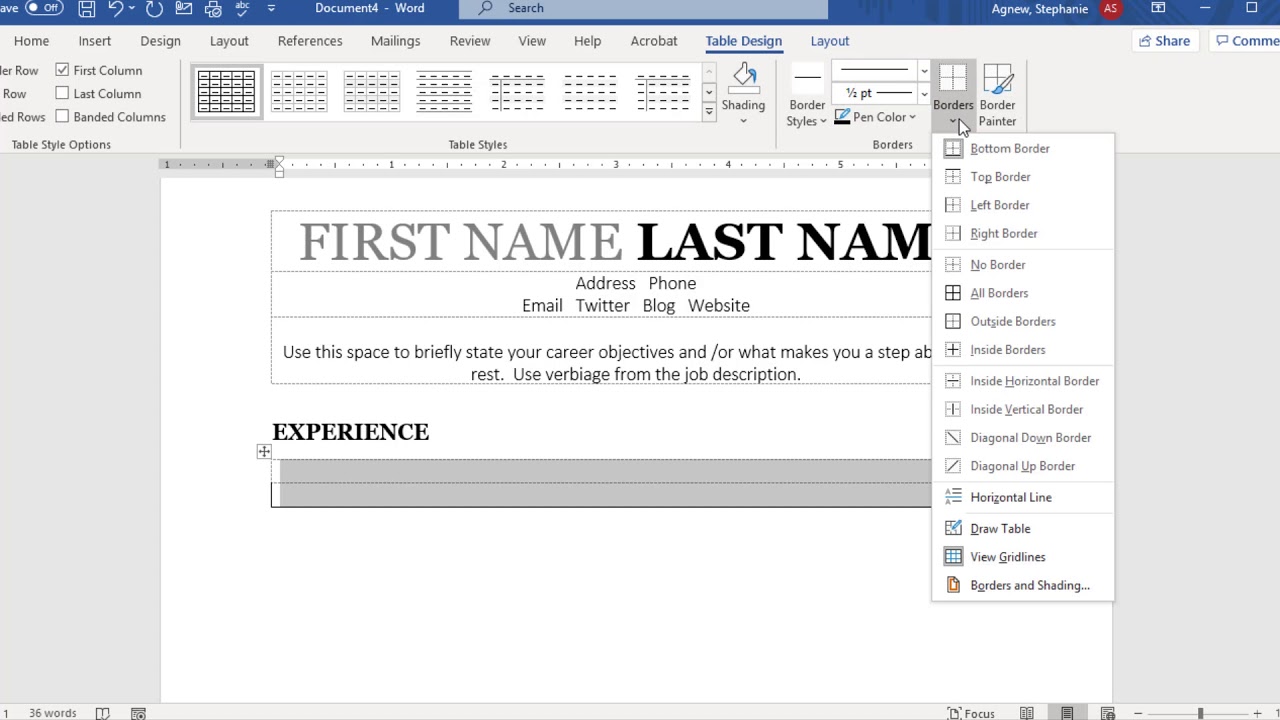
Task: Open the line style dropdown
Action: [924, 71]
